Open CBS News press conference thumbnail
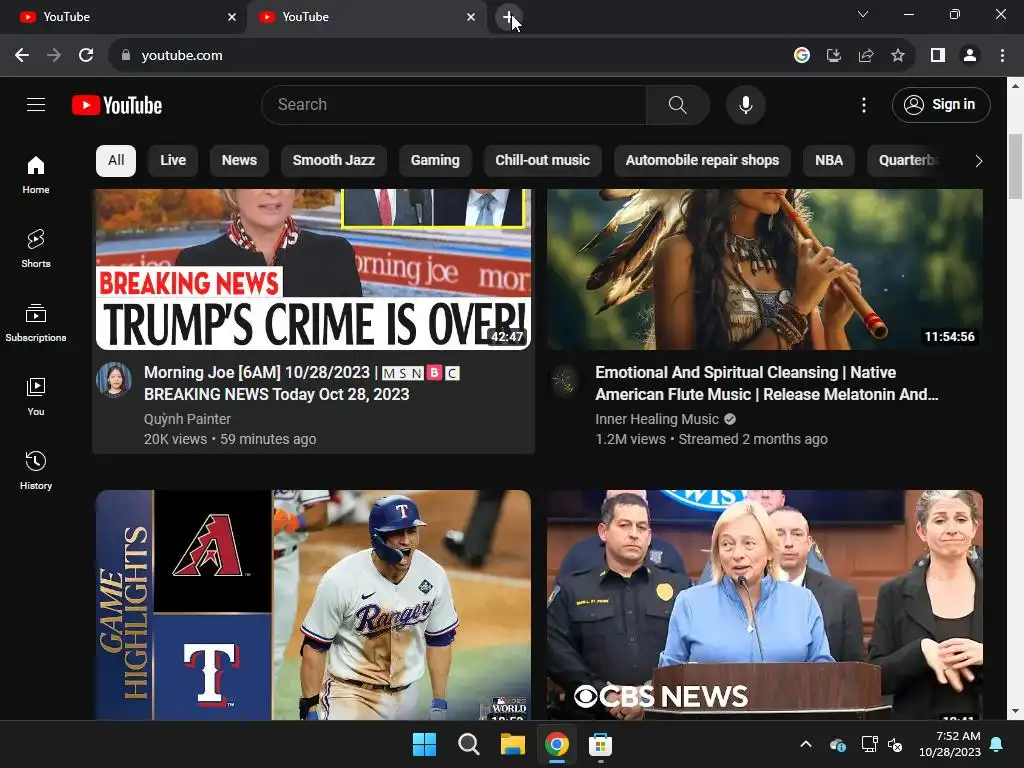The height and width of the screenshot is (768, 1024). 765,605
